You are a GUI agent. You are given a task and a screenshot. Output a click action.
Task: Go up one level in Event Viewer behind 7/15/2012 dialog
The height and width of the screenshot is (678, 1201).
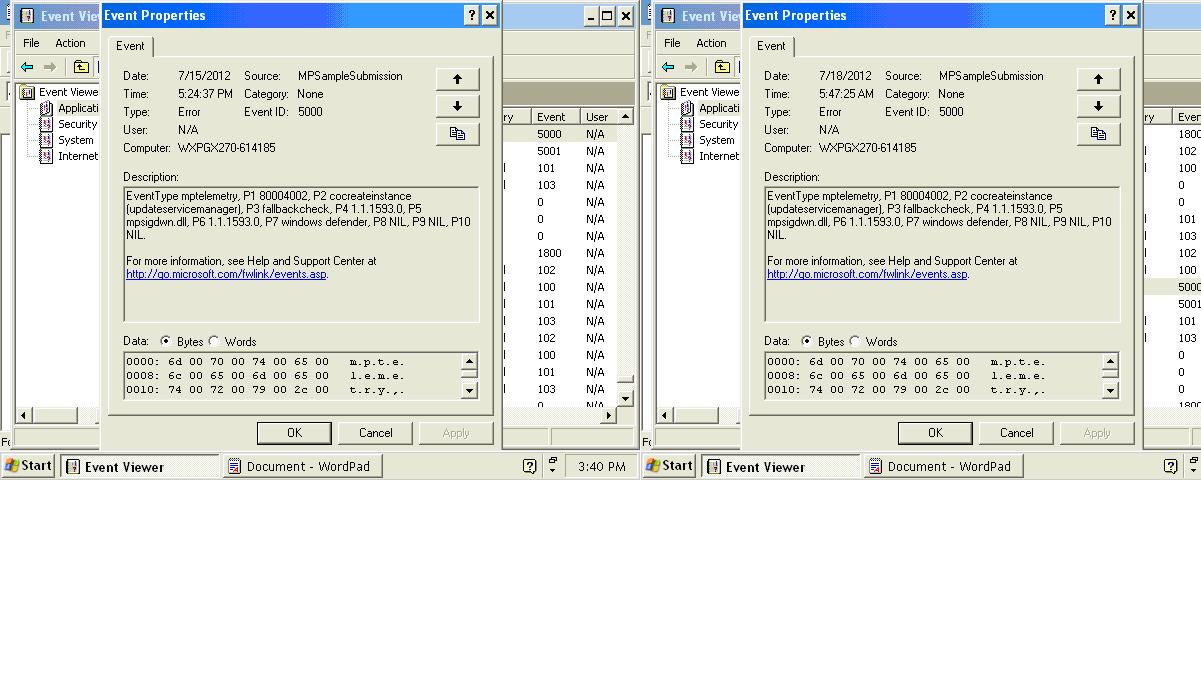pos(81,67)
